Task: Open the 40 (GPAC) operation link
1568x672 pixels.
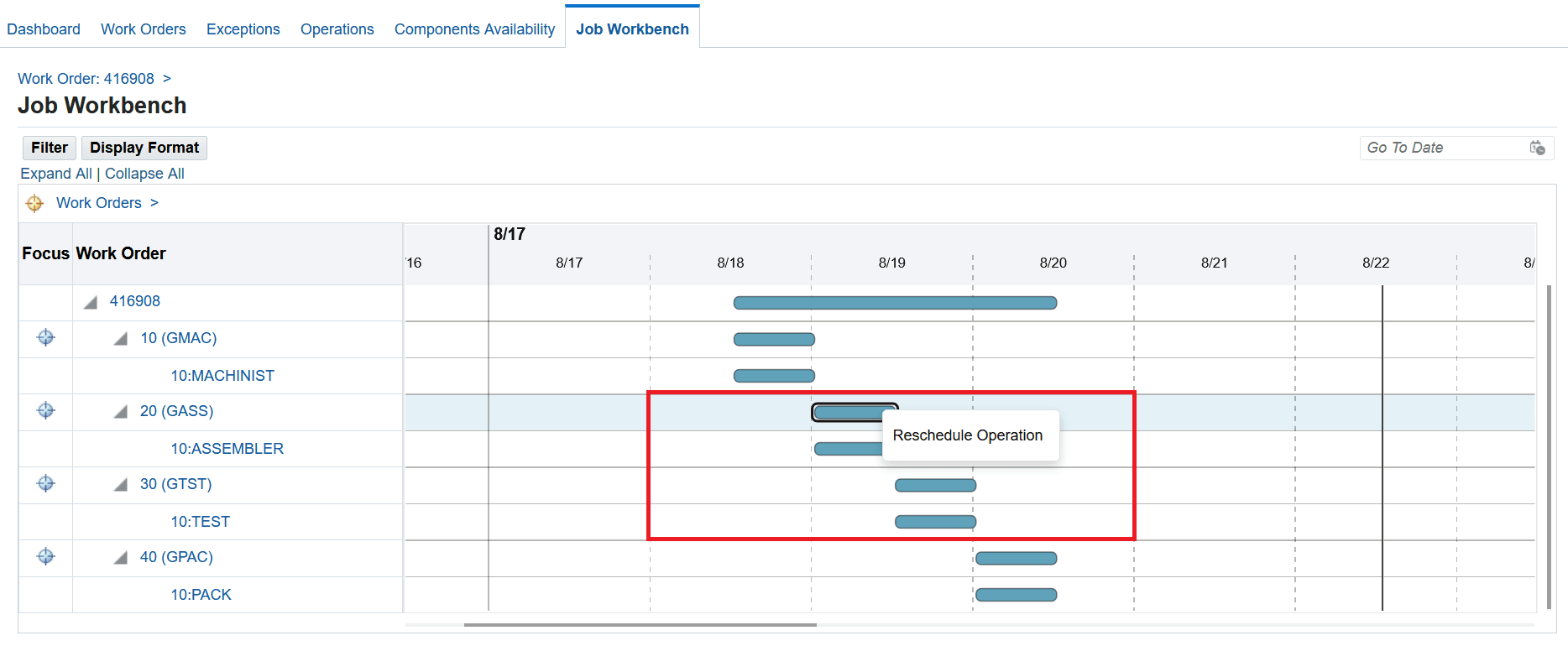Action: (x=176, y=557)
